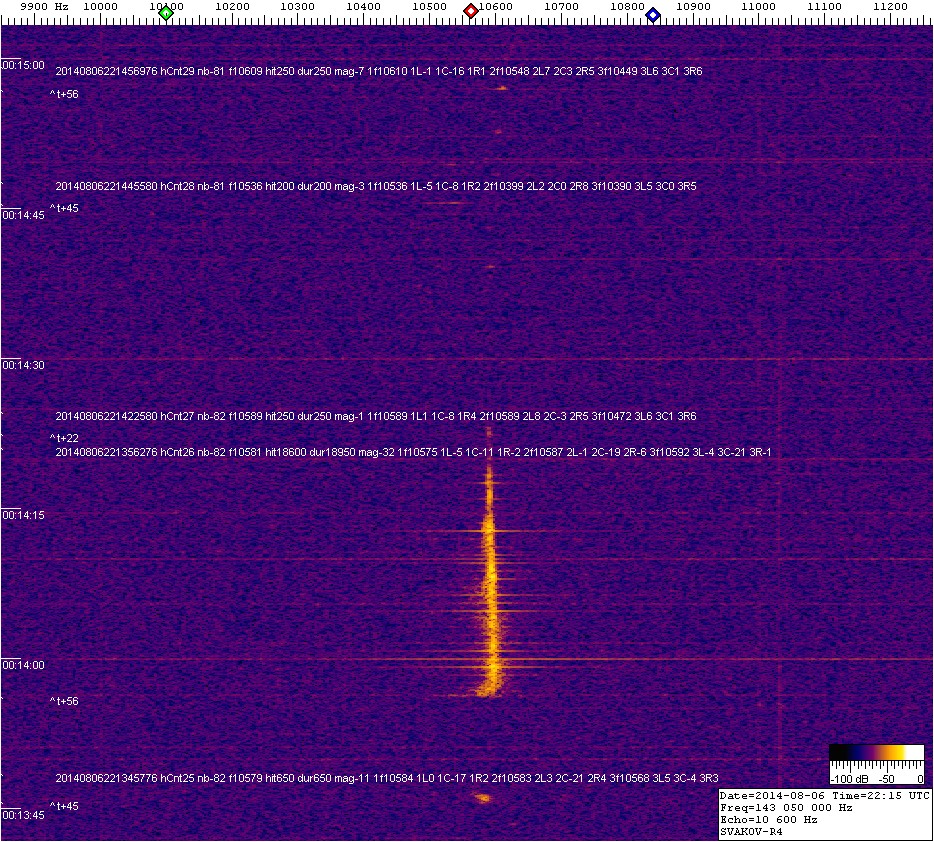Click the ^t+22 time offset marker
The width and height of the screenshot is (934, 842).
tap(64, 438)
